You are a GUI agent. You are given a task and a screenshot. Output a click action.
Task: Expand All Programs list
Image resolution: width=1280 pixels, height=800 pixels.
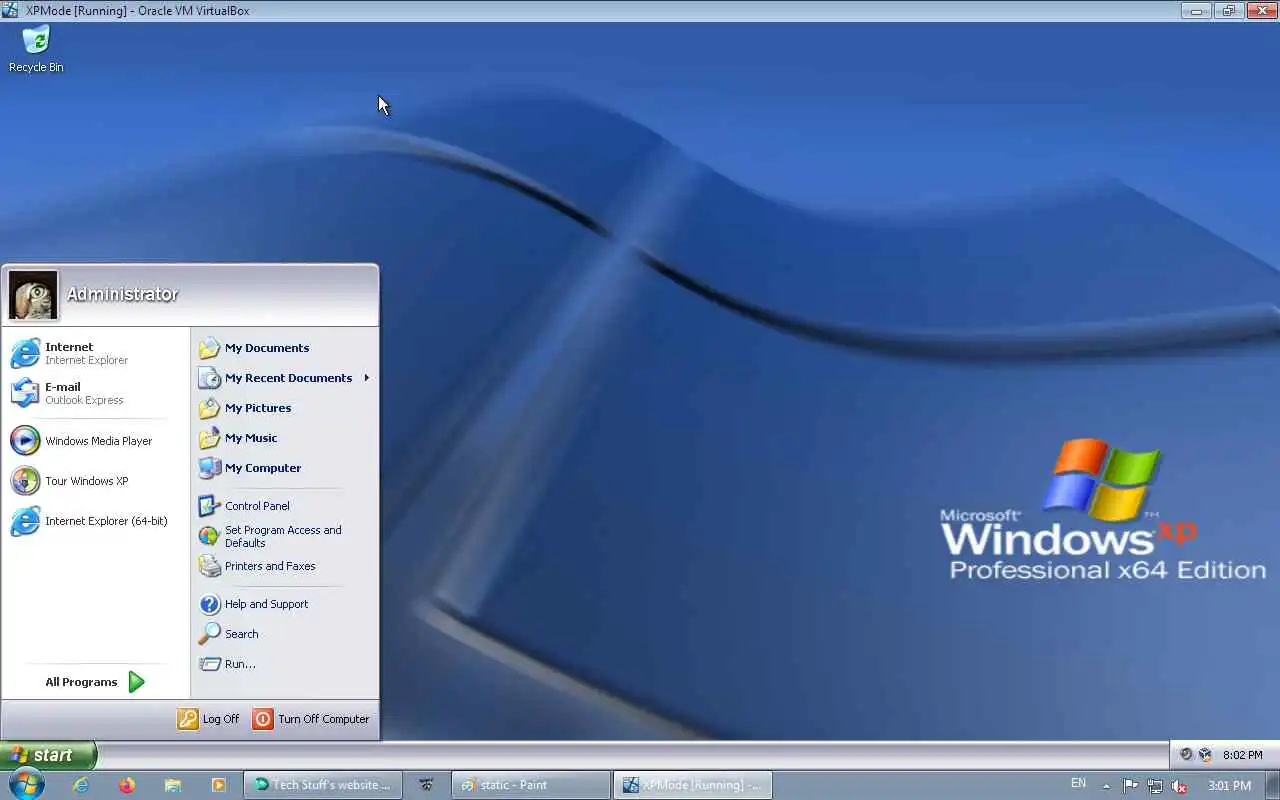point(96,682)
